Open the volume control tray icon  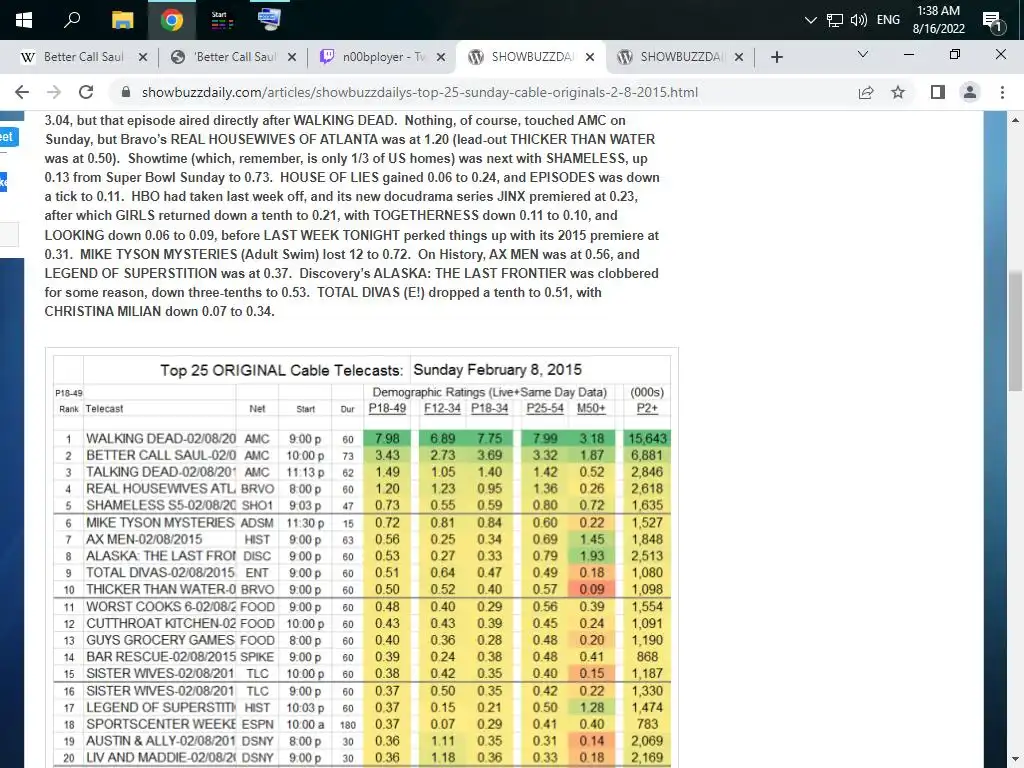(x=859, y=20)
